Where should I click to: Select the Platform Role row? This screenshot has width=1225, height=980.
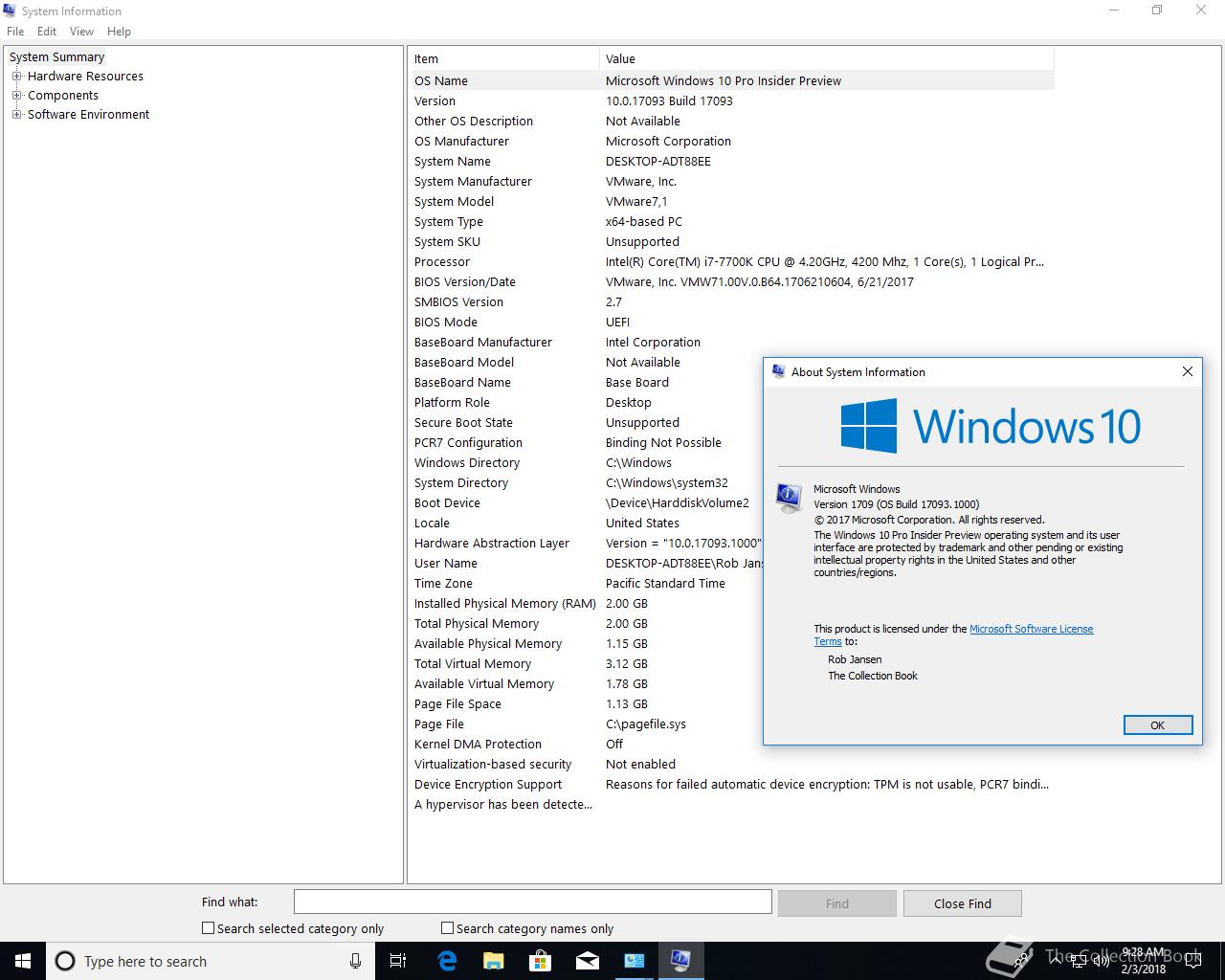click(x=588, y=403)
